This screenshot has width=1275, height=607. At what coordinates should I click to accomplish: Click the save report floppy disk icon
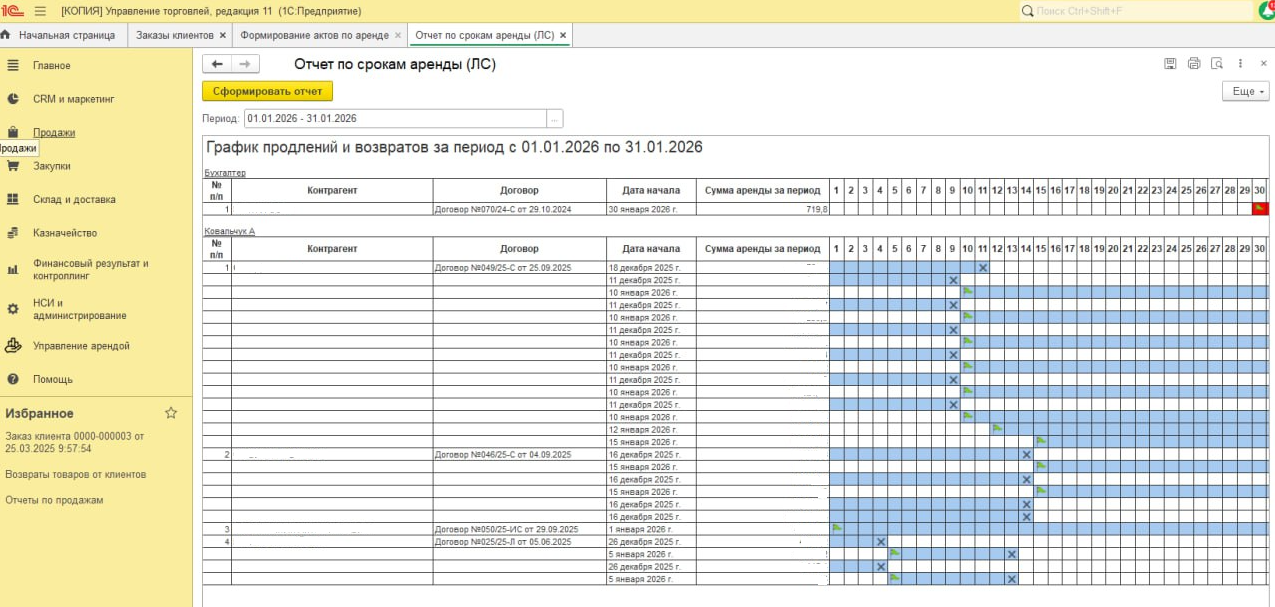(1170, 64)
